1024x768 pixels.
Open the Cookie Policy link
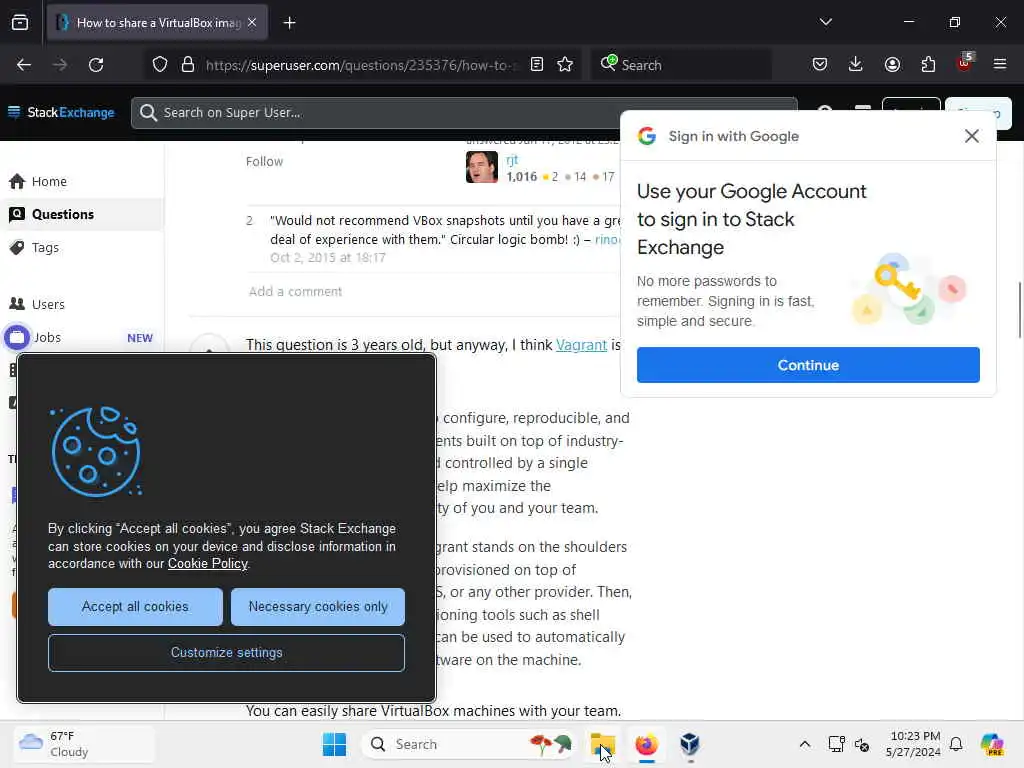point(208,564)
